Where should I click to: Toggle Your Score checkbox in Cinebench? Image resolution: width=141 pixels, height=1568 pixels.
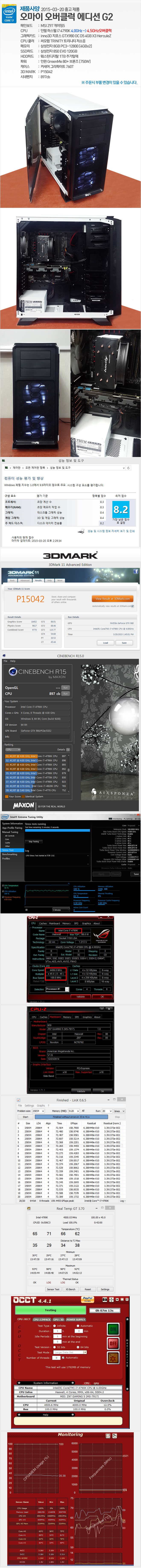tap(6, 796)
